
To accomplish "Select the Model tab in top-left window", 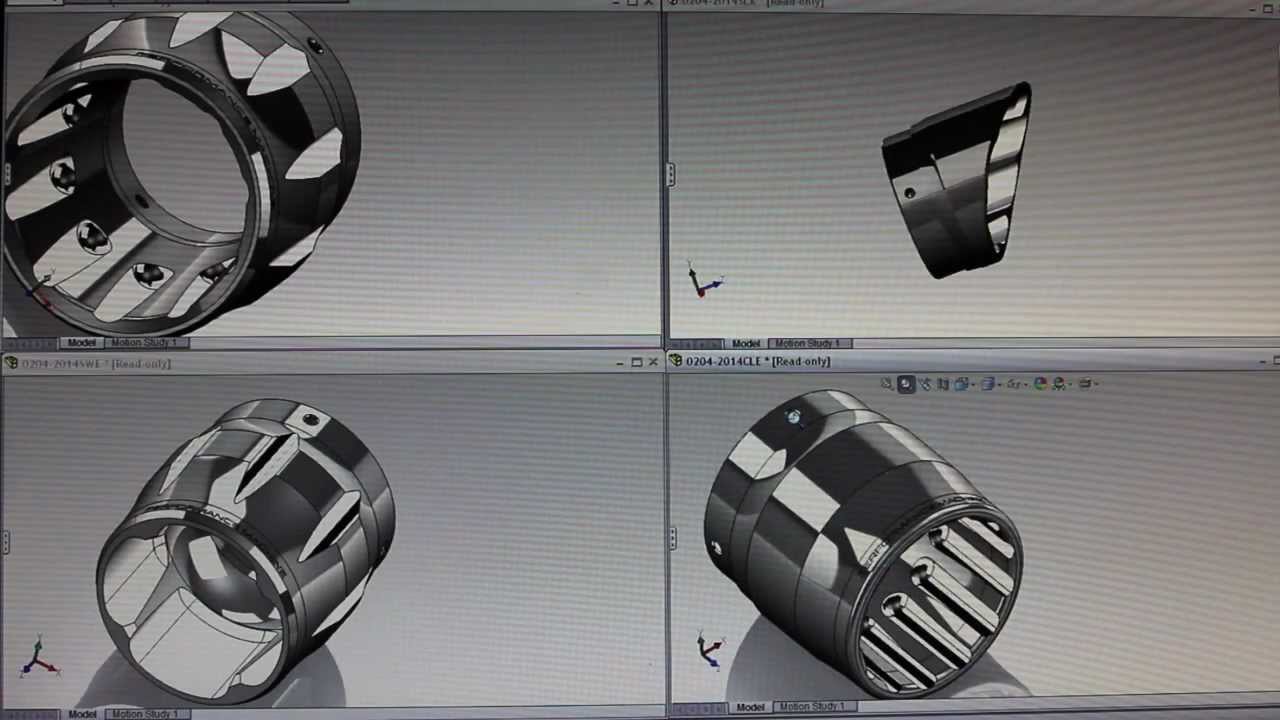I will click(x=82, y=342).
